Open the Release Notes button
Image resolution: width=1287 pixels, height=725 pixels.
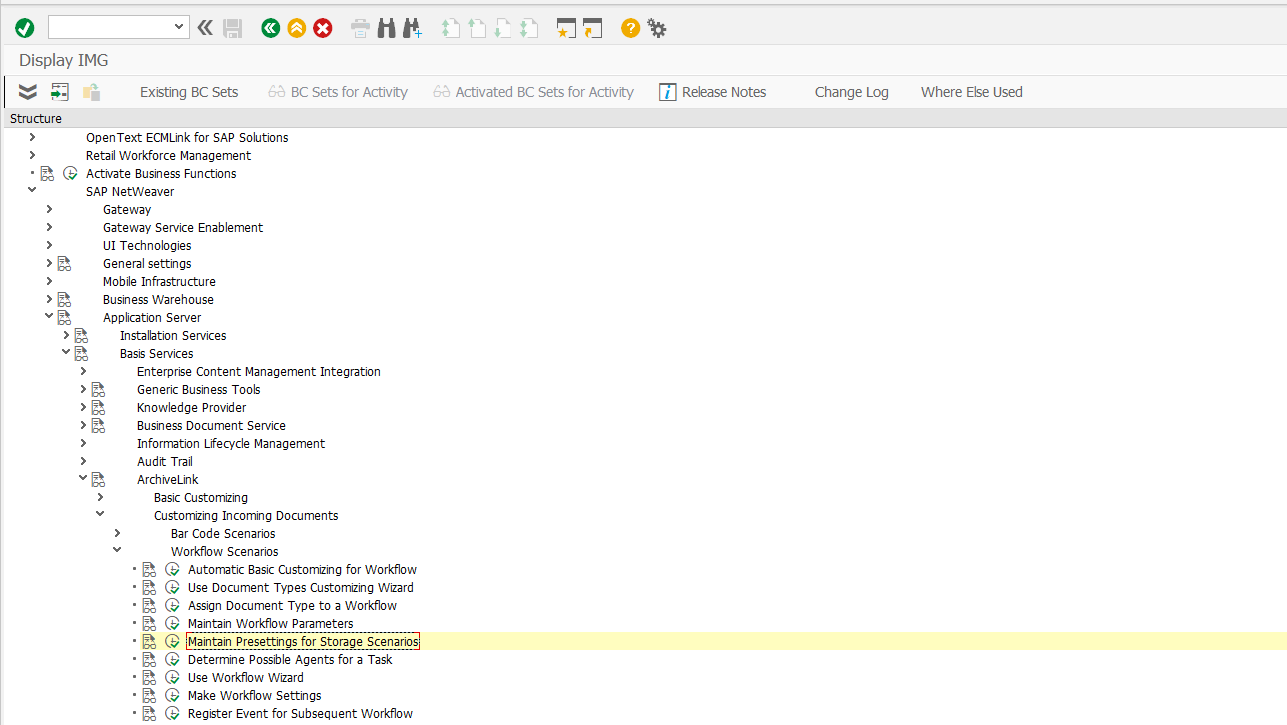[x=713, y=92]
